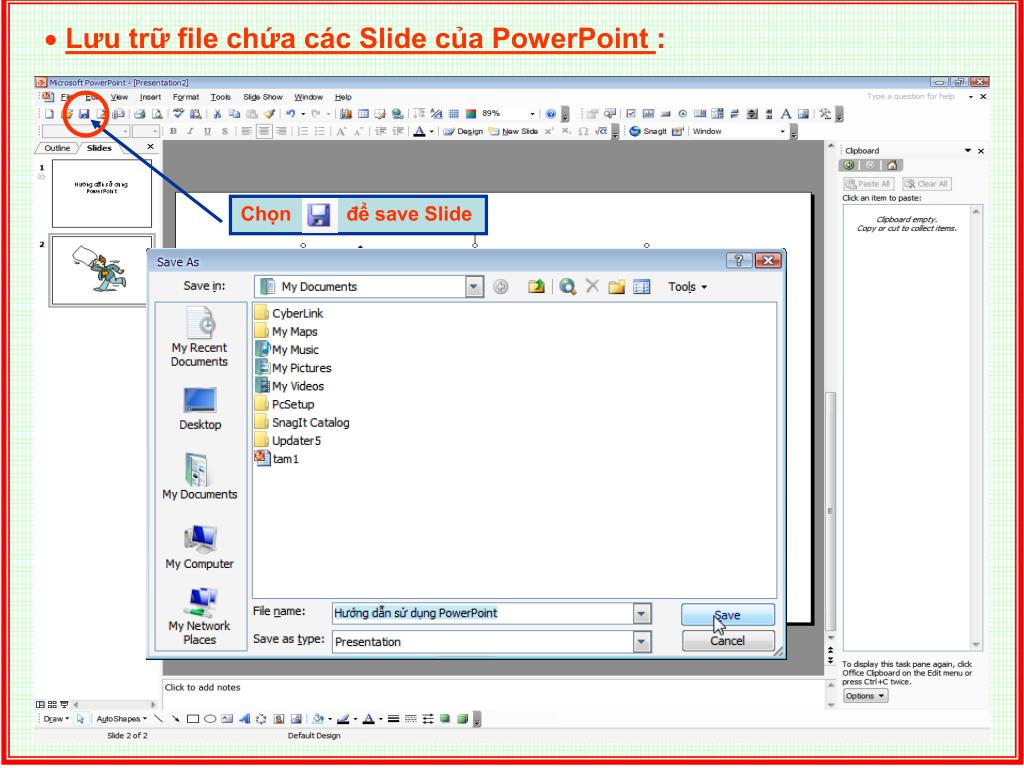Click the Insert Table icon in toolbar

click(x=363, y=114)
